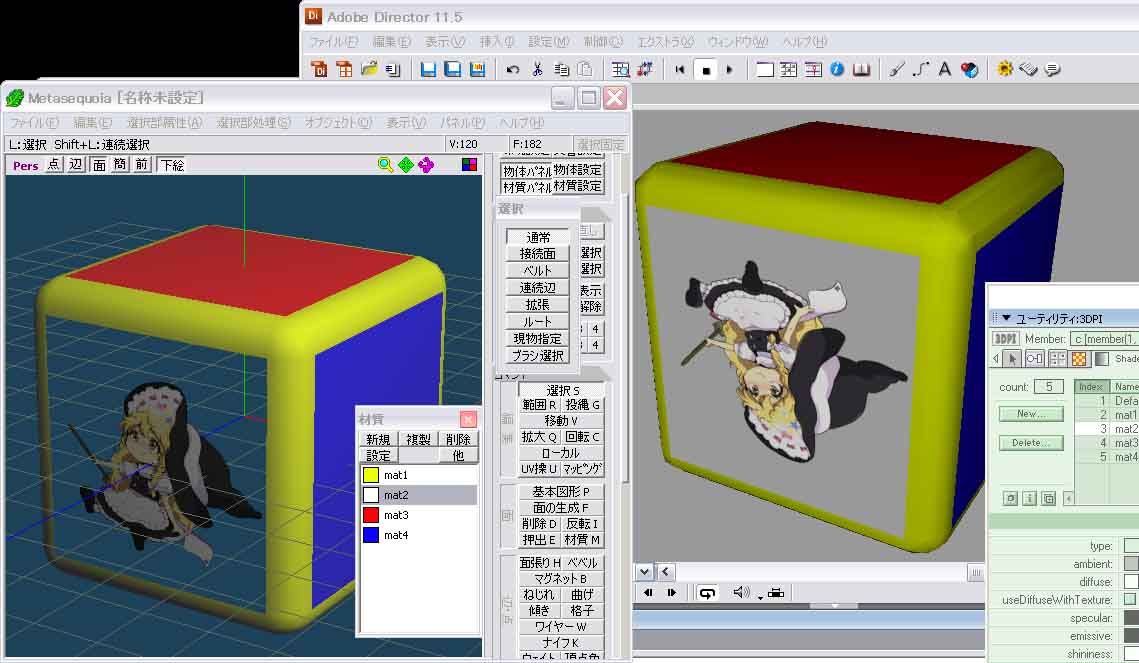
Task: Open Director's ウィンドウ menu
Action: (x=738, y=41)
